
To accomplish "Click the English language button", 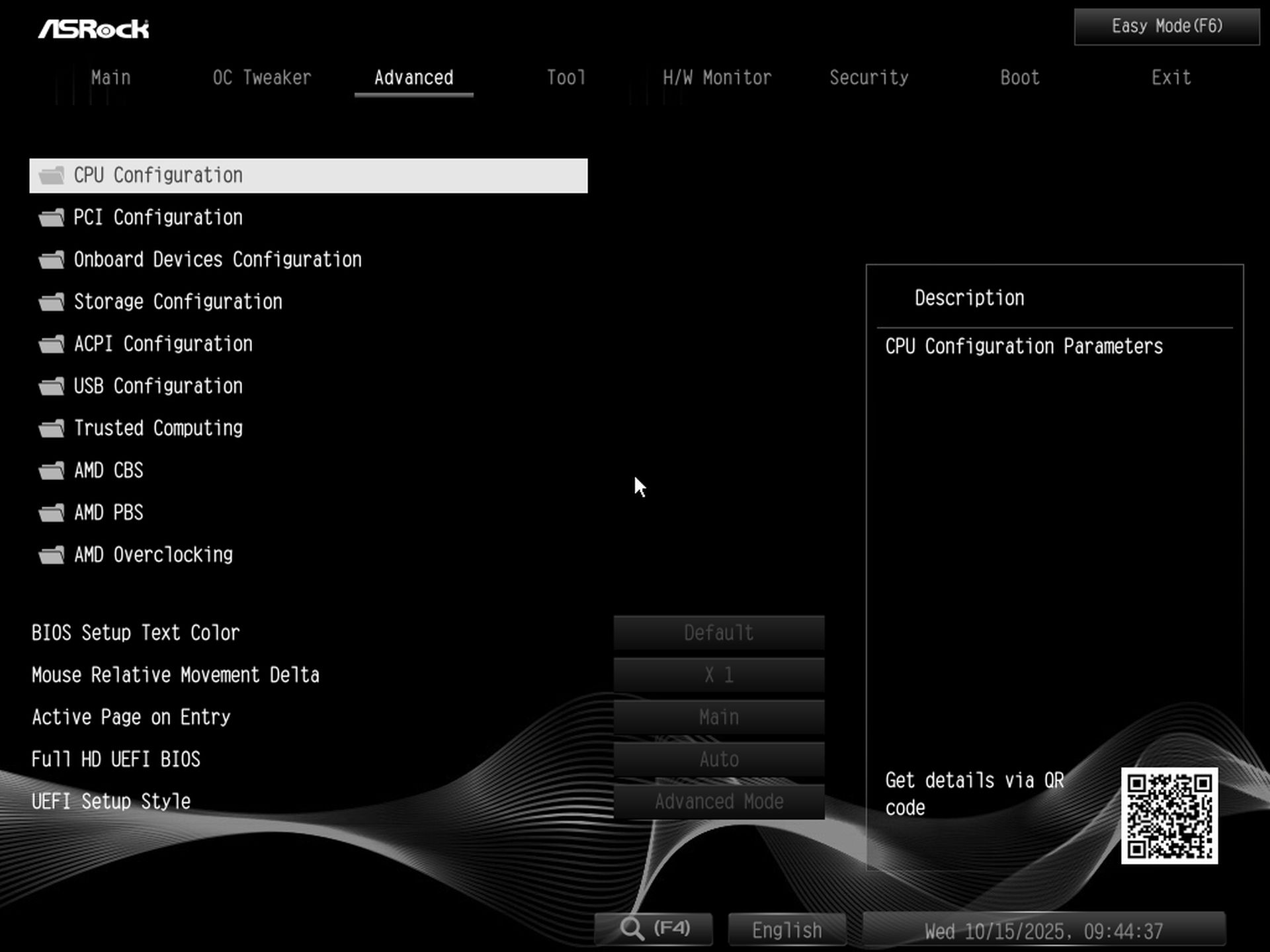I will coord(786,928).
